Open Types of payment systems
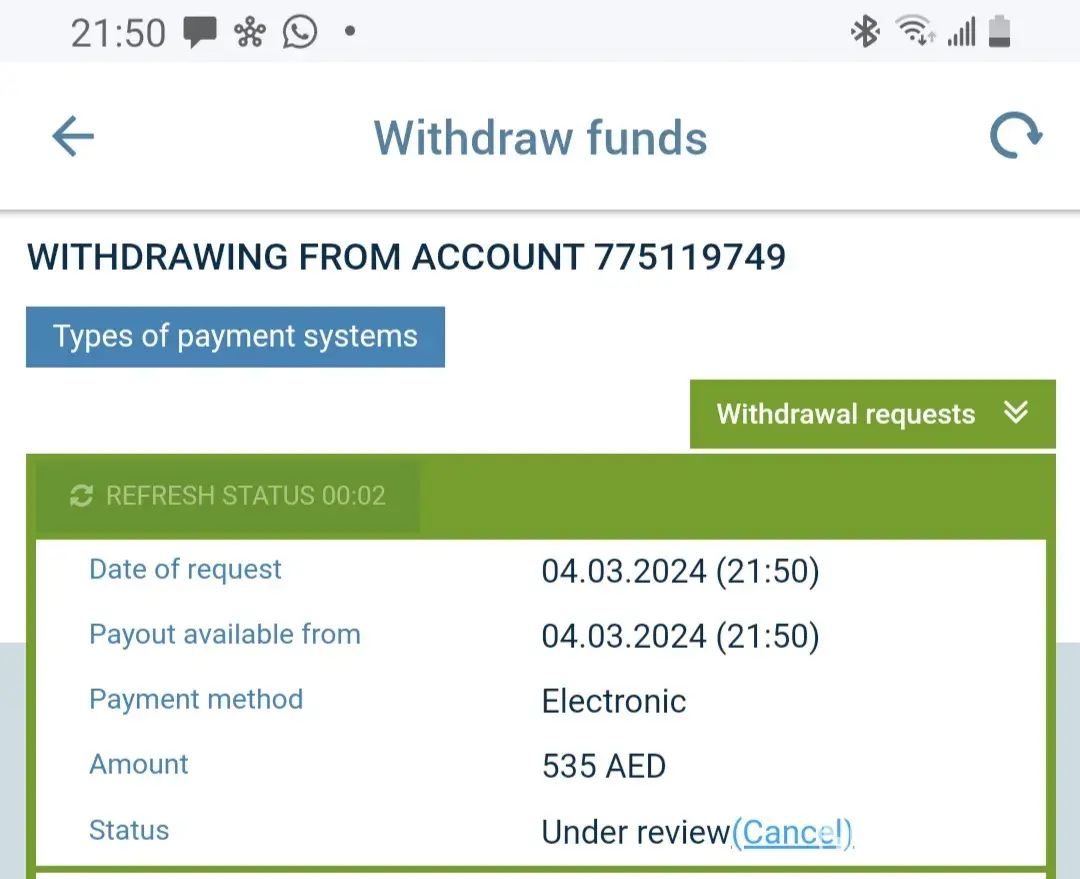The height and width of the screenshot is (879, 1080). click(x=235, y=337)
